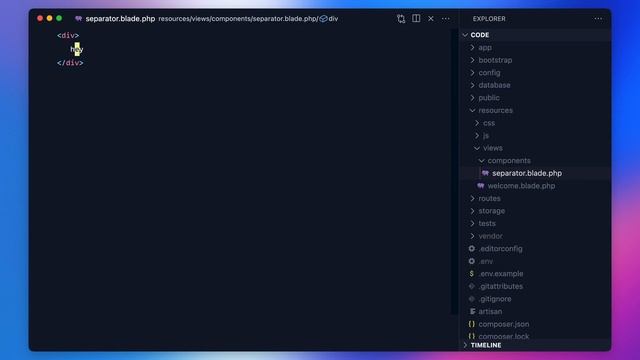This screenshot has width=640, height=360.
Task: Select the separator.blade.php tab title
Action: 120,19
